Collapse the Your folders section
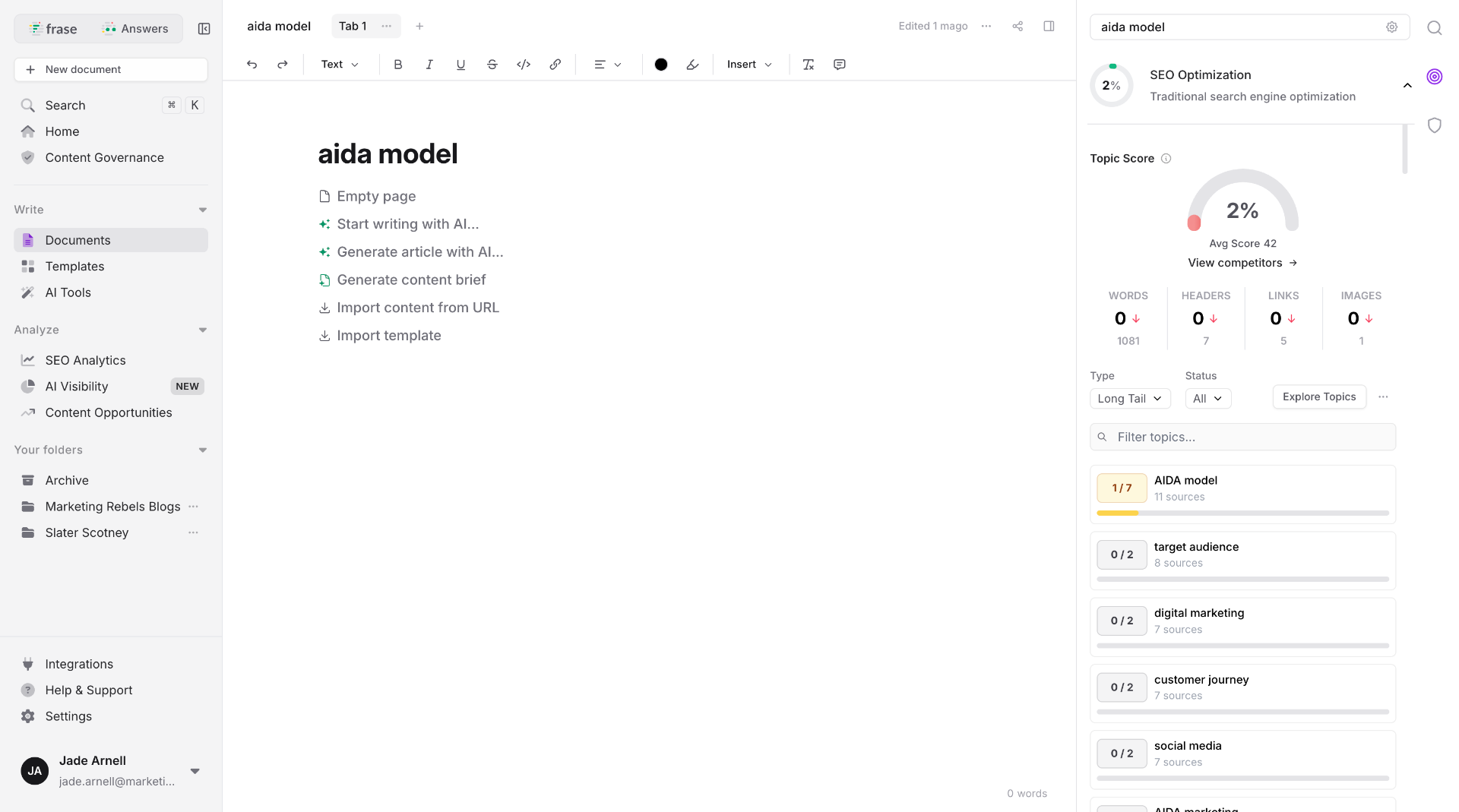1459x812 pixels. pyautogui.click(x=203, y=450)
